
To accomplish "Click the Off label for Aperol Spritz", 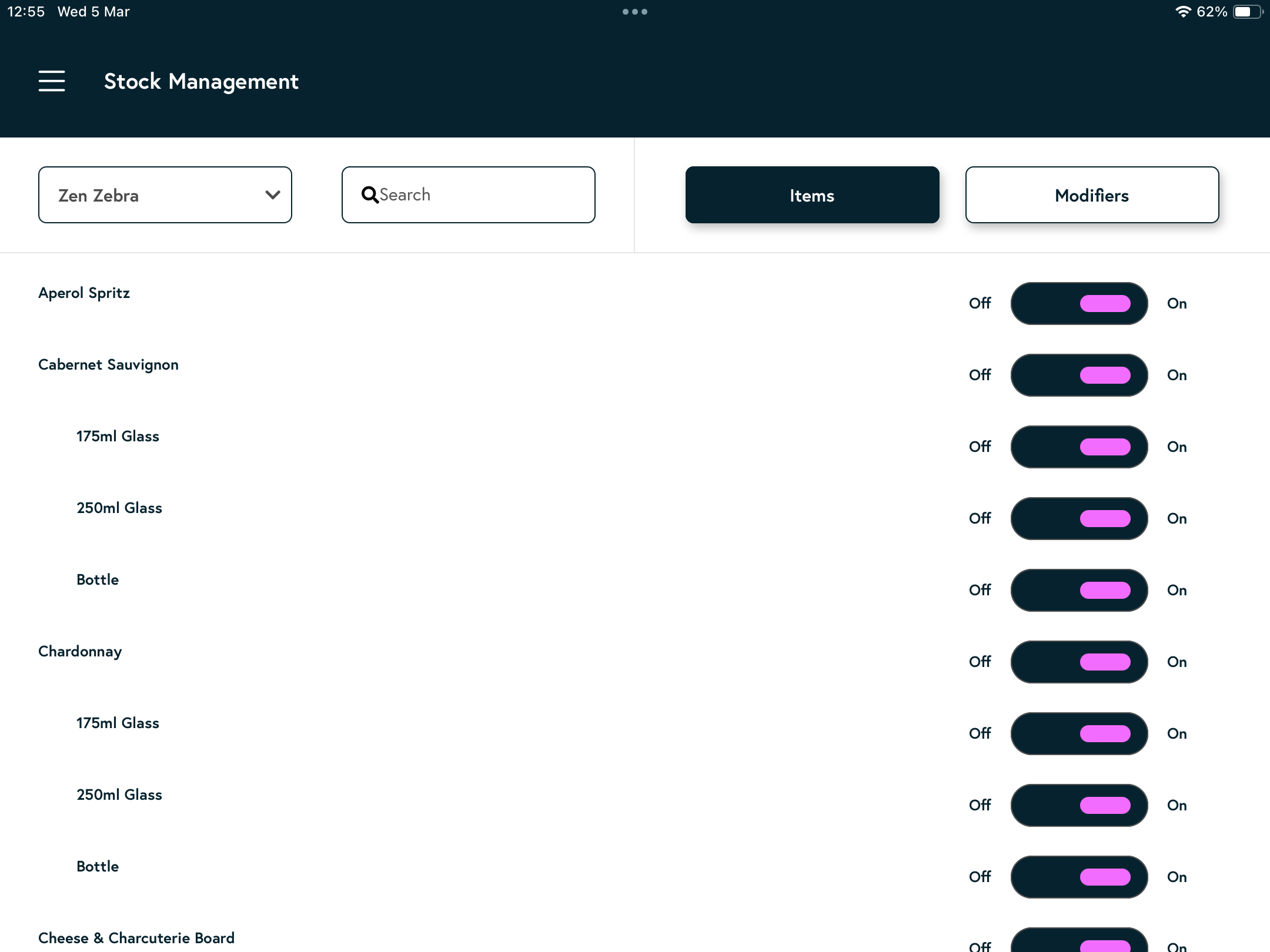I will point(980,303).
